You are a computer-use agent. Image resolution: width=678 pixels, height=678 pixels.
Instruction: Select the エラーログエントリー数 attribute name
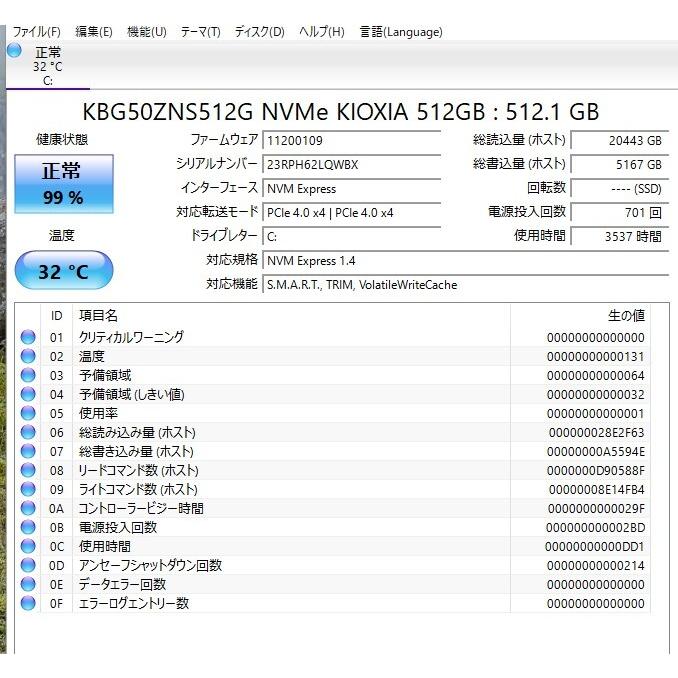click(x=134, y=603)
